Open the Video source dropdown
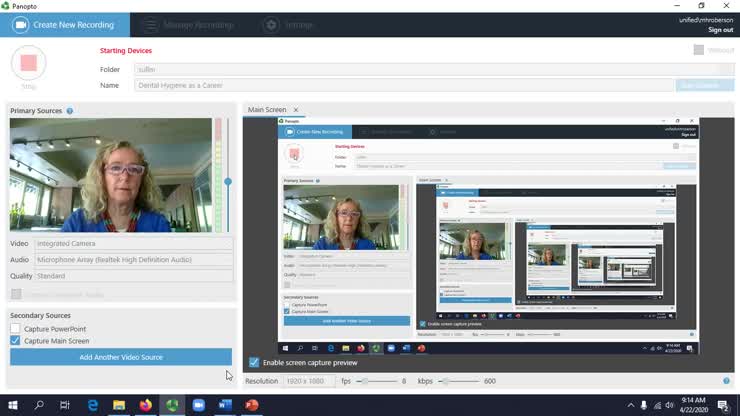The image size is (740, 416). click(x=133, y=243)
